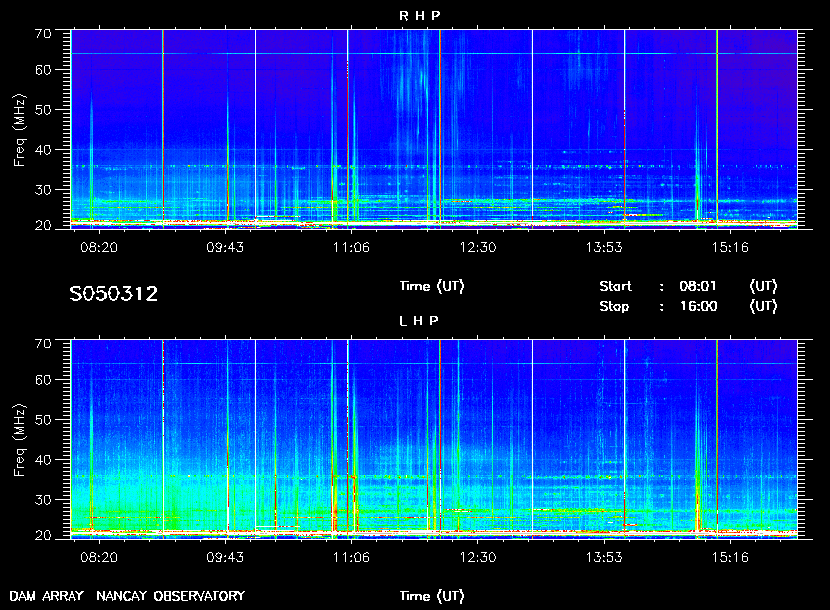830x610 pixels.
Task: Click the "15:16" time tick under LHP plot
Action: 730,557
